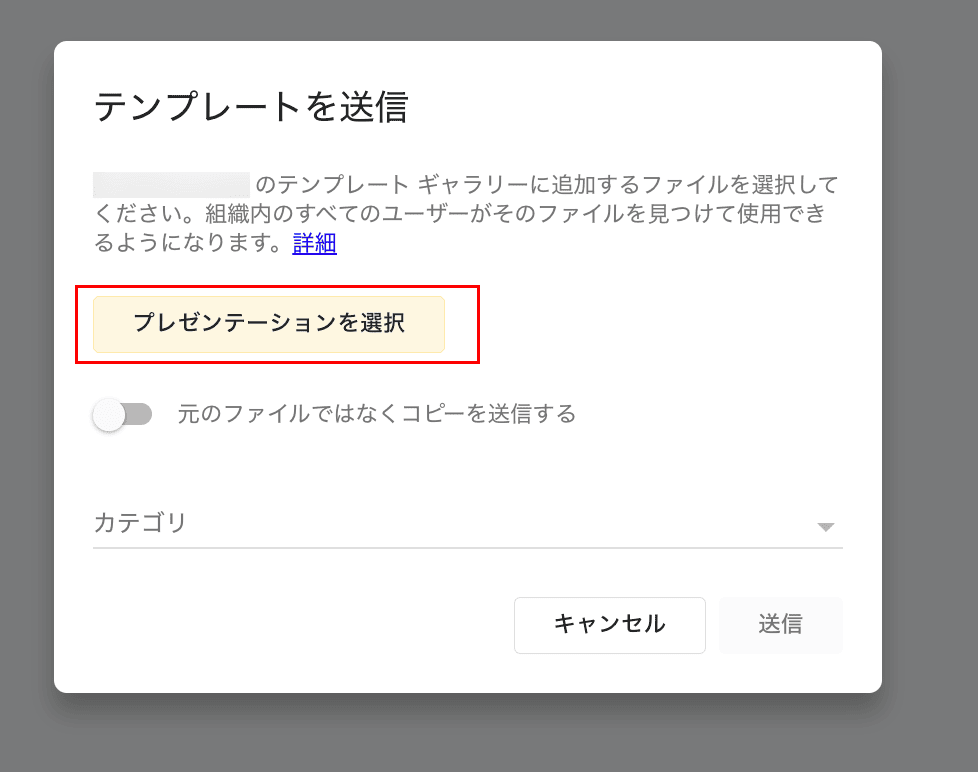
Task: Click the テンプレートを送信 dialog title
Action: [x=251, y=107]
